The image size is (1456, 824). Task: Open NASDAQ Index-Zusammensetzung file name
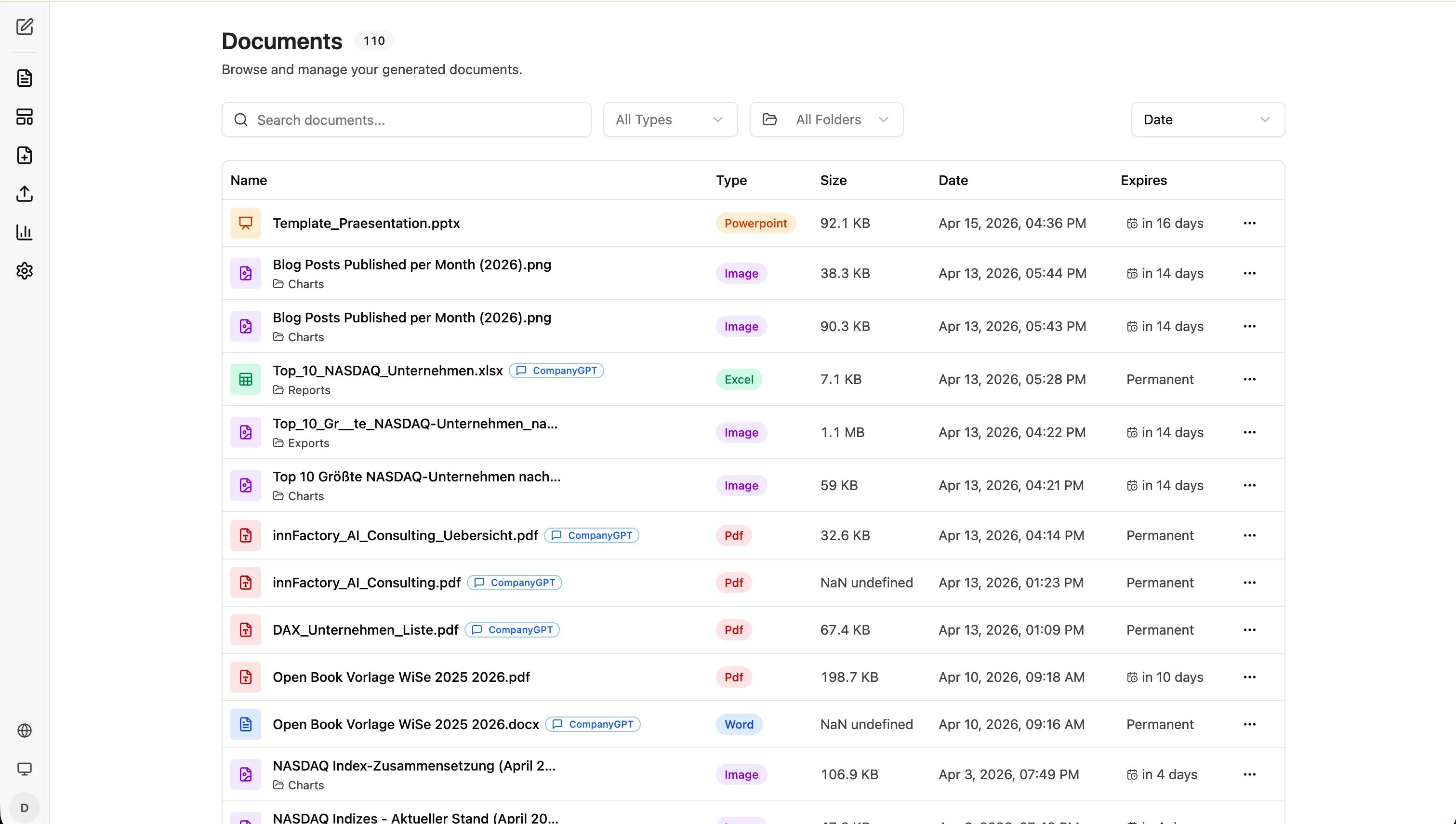[414, 766]
